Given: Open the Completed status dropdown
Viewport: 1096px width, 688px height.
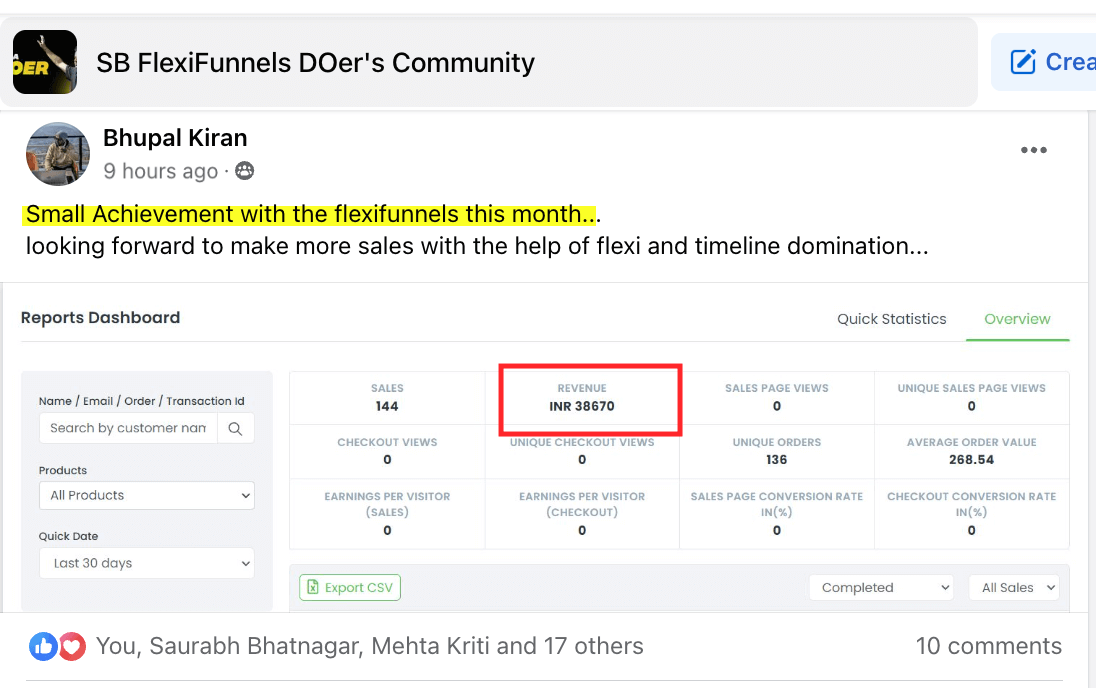Looking at the screenshot, I should [x=881, y=588].
